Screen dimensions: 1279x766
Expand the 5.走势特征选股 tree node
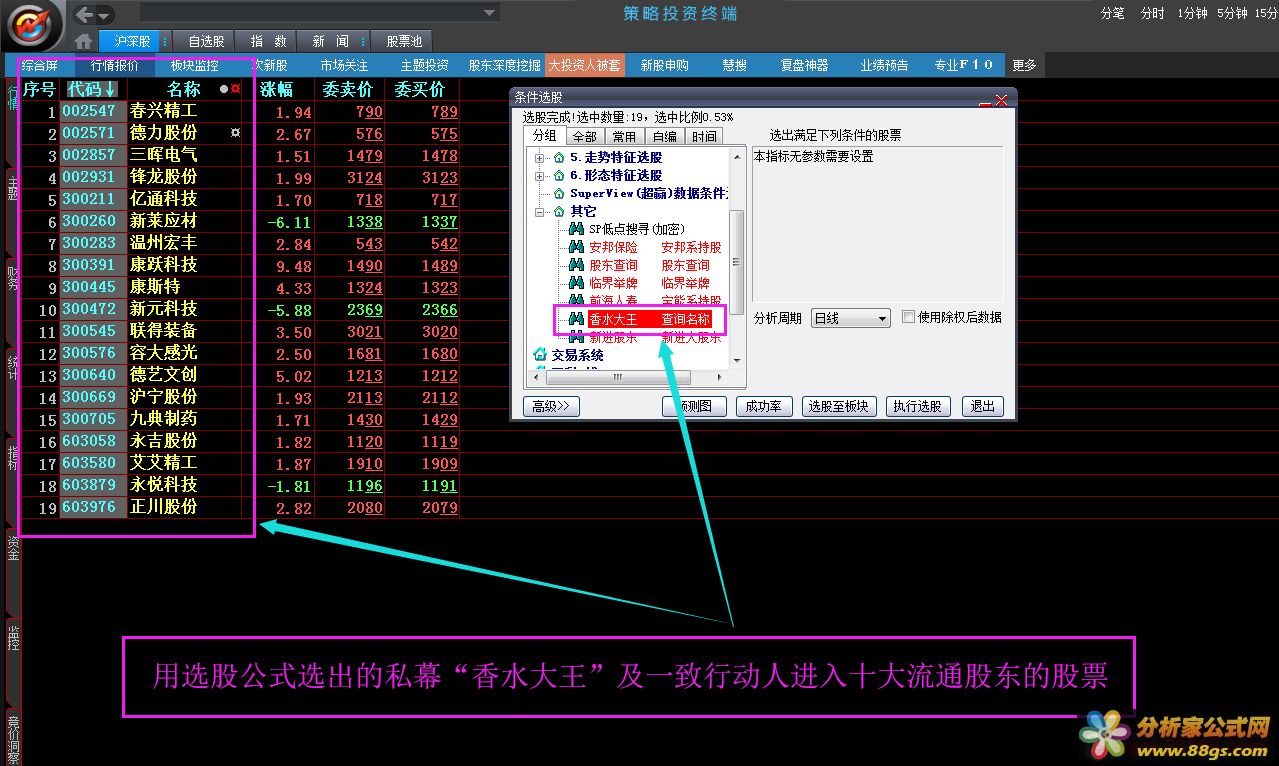(x=540, y=158)
